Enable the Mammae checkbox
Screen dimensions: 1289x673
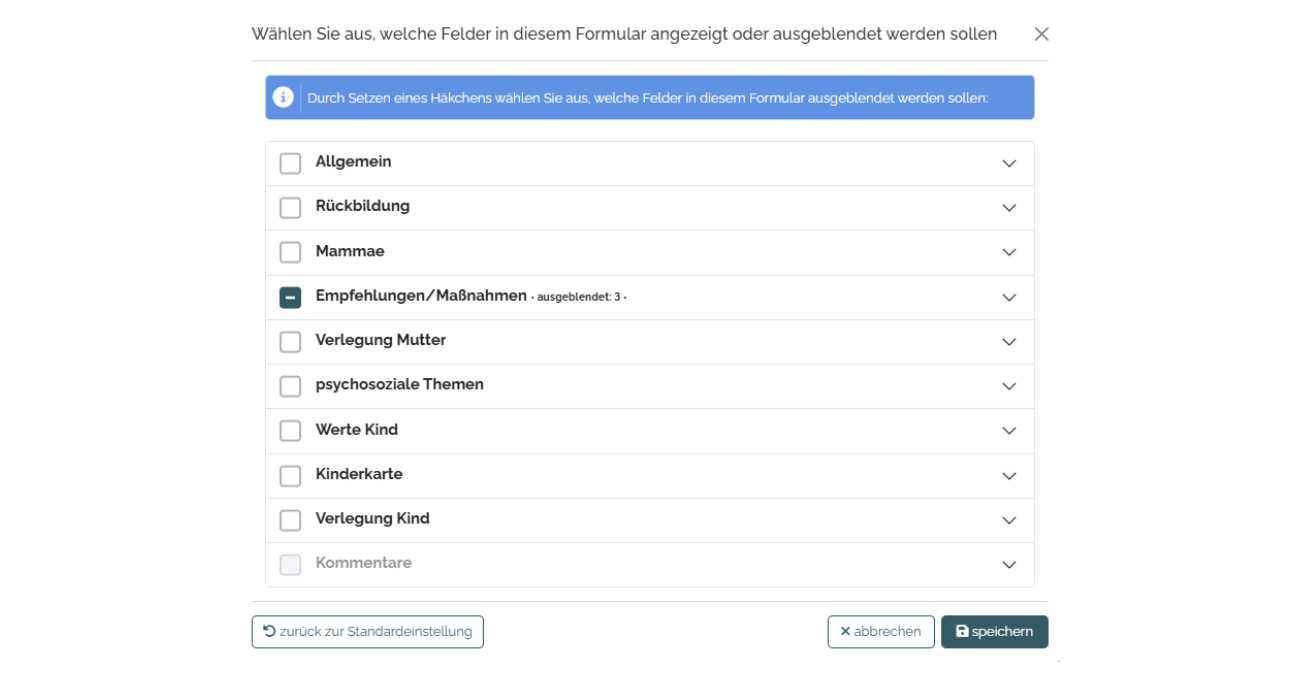(x=290, y=252)
